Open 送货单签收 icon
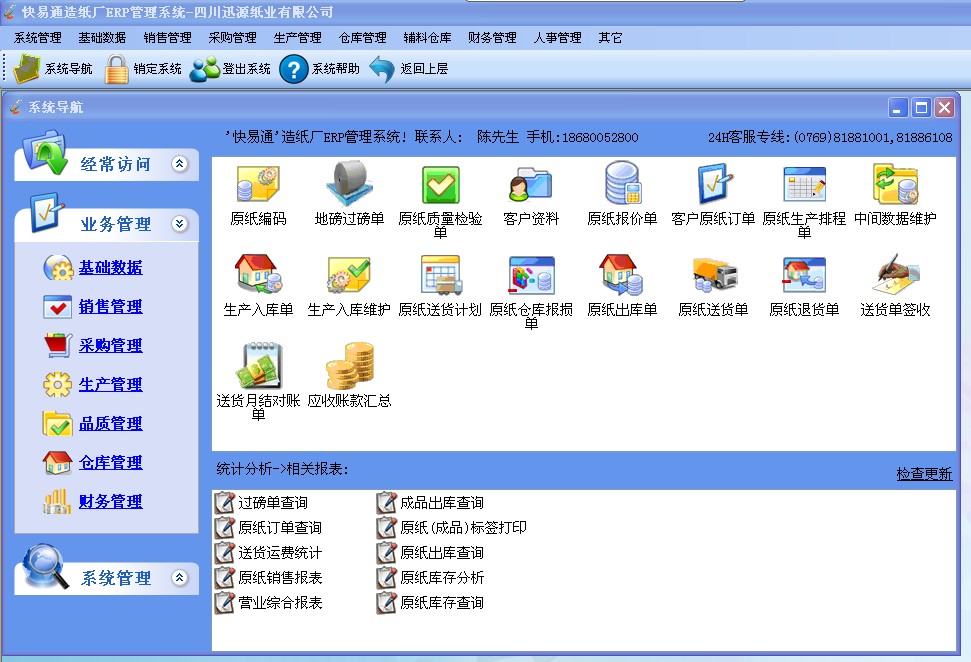 coord(895,273)
